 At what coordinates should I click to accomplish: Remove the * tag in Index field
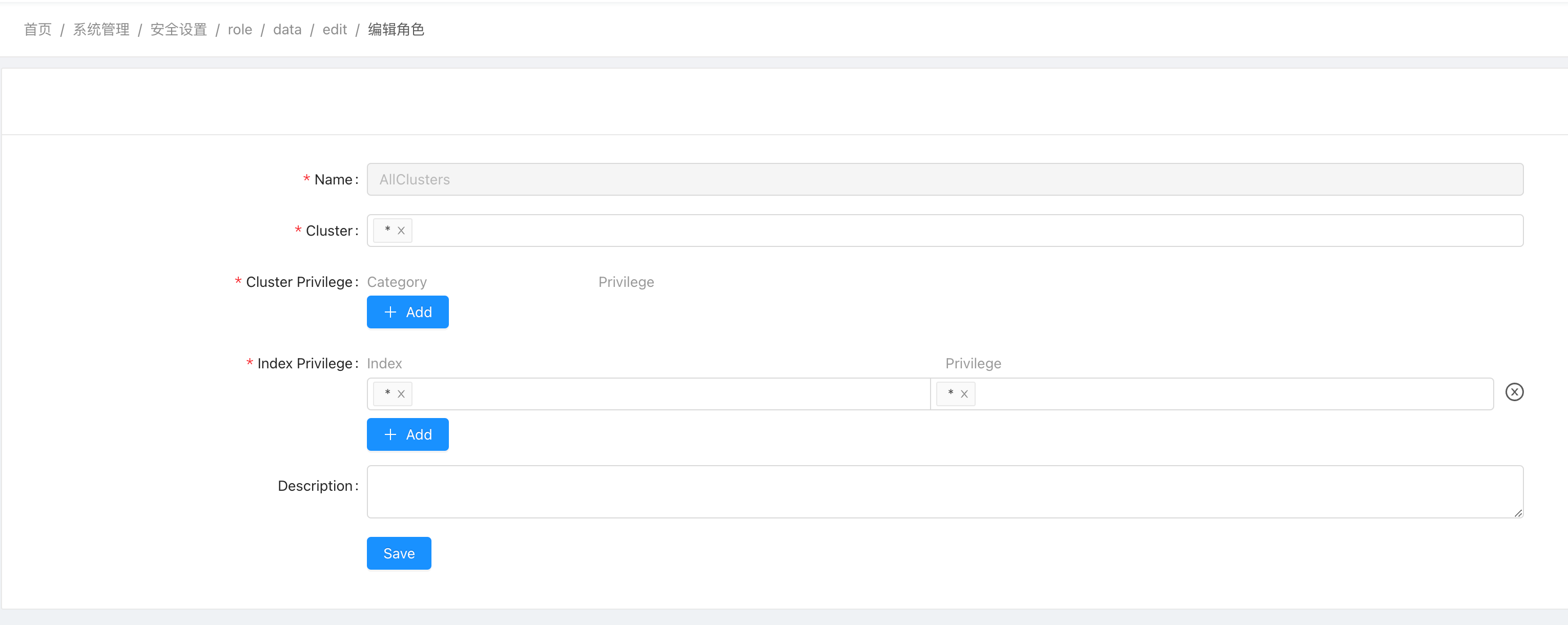coord(401,394)
